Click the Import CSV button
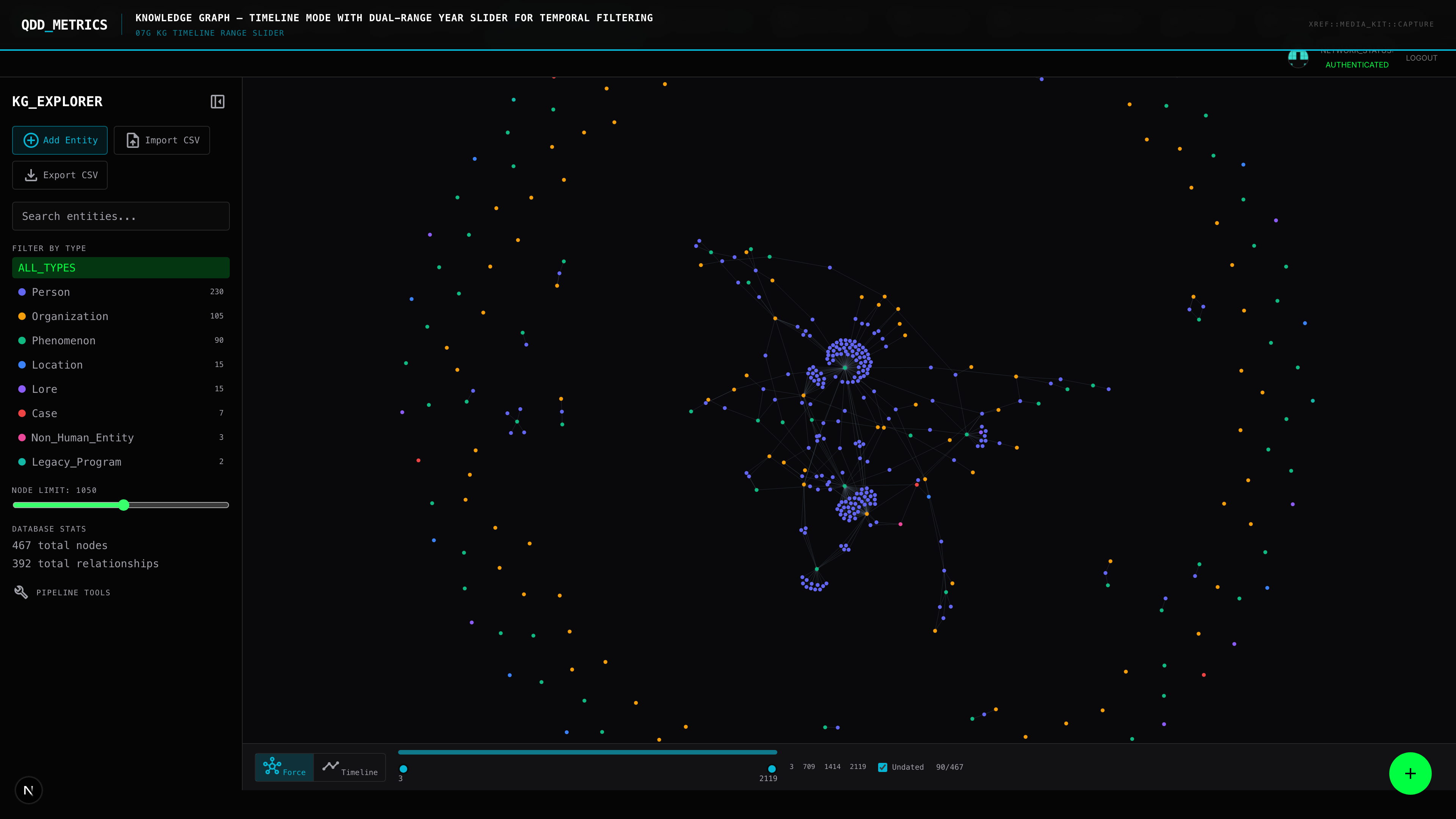The image size is (1456, 819). pos(162,140)
